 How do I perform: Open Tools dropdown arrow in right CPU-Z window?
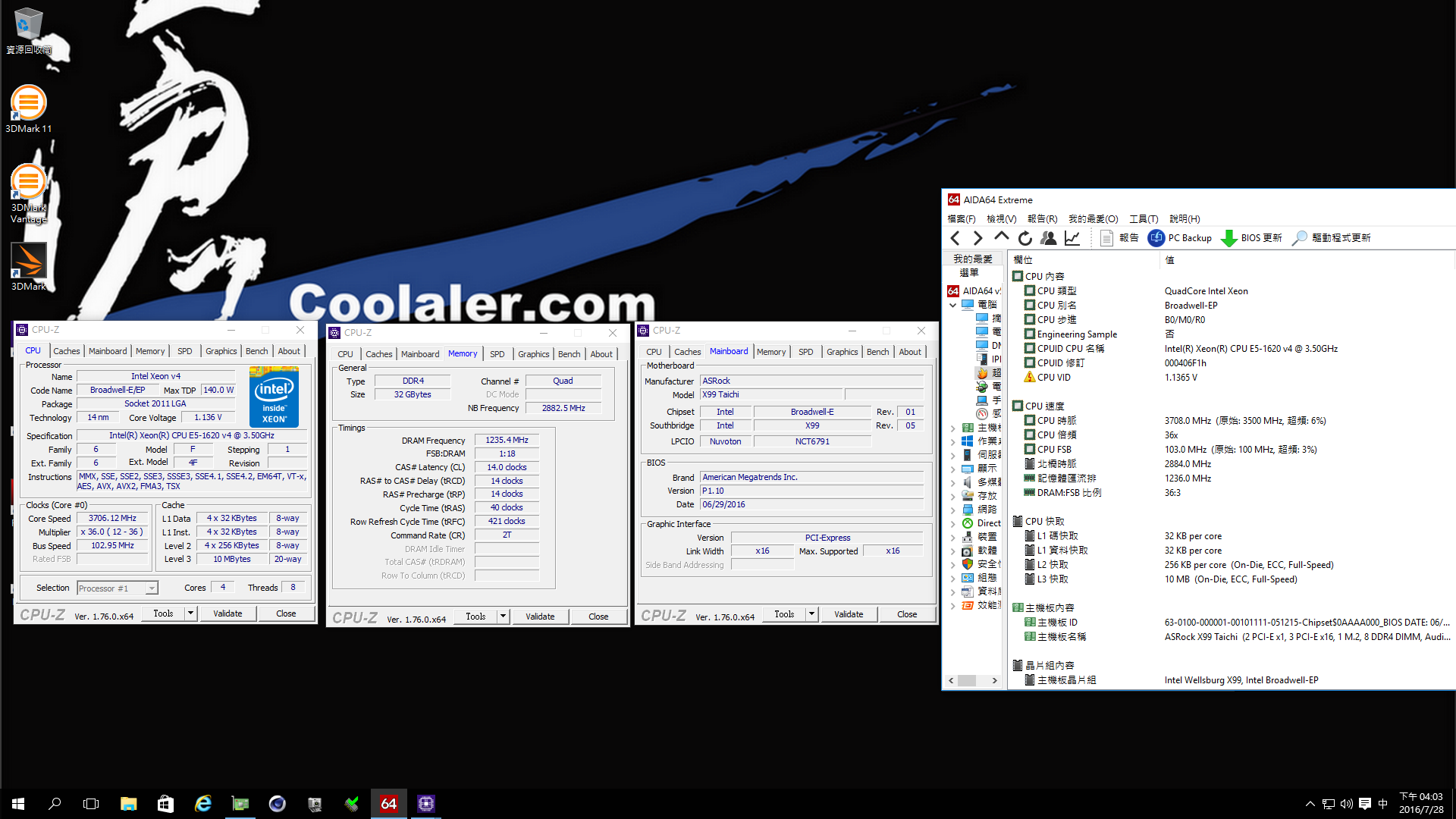[x=811, y=614]
